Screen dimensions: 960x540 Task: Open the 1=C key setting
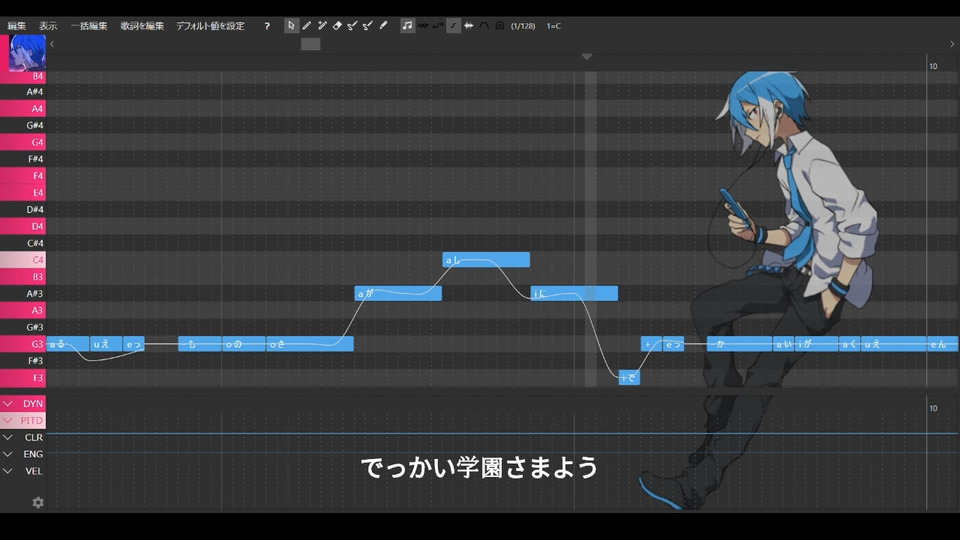553,26
